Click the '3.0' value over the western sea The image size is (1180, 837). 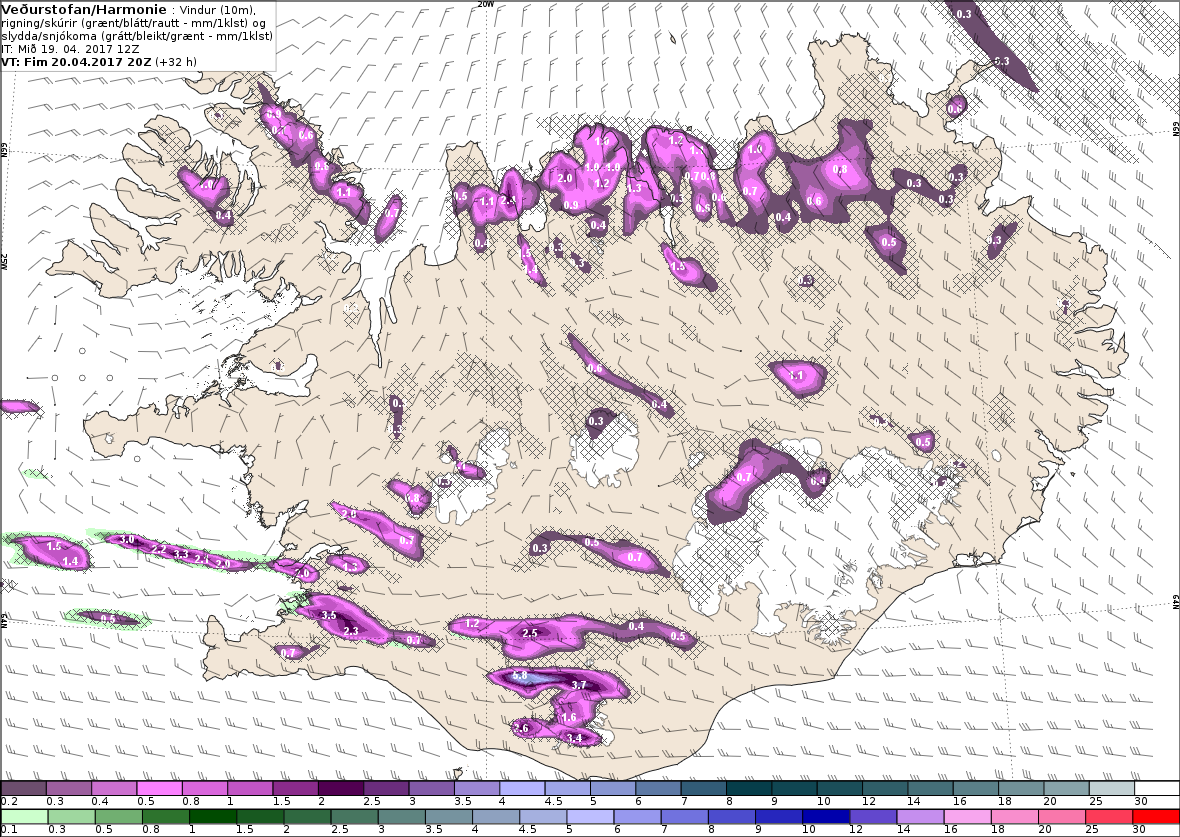[x=127, y=540]
